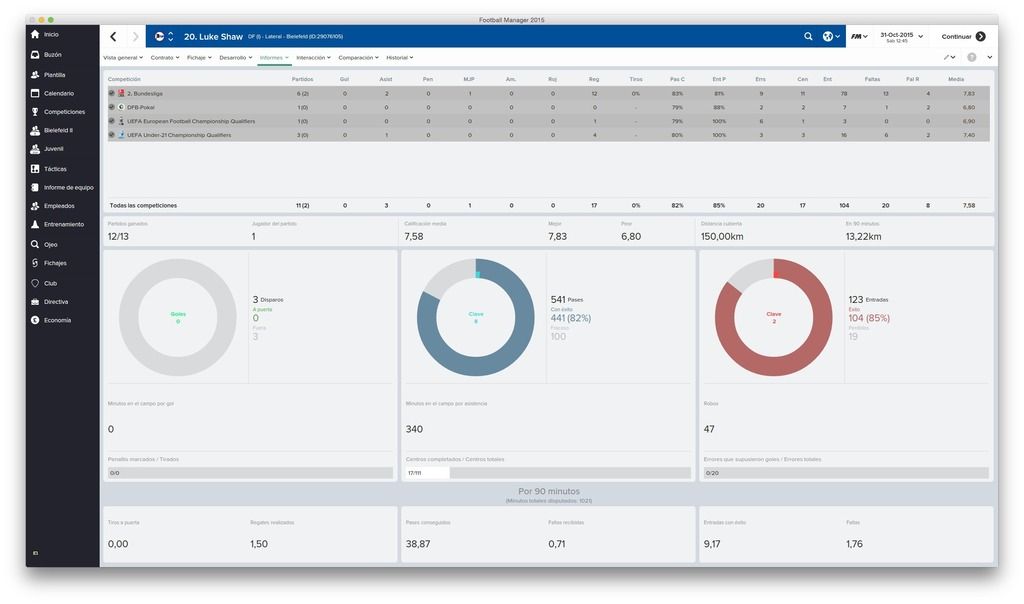Sort table by Asist column header
The width and height of the screenshot is (1024, 604).
(386, 79)
